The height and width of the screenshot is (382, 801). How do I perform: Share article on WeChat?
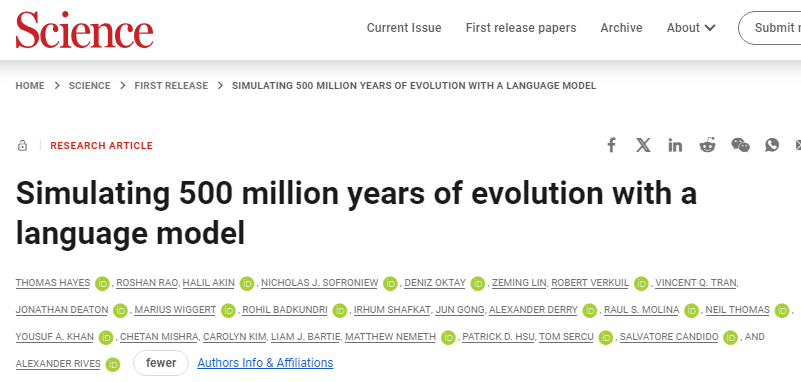pos(740,146)
